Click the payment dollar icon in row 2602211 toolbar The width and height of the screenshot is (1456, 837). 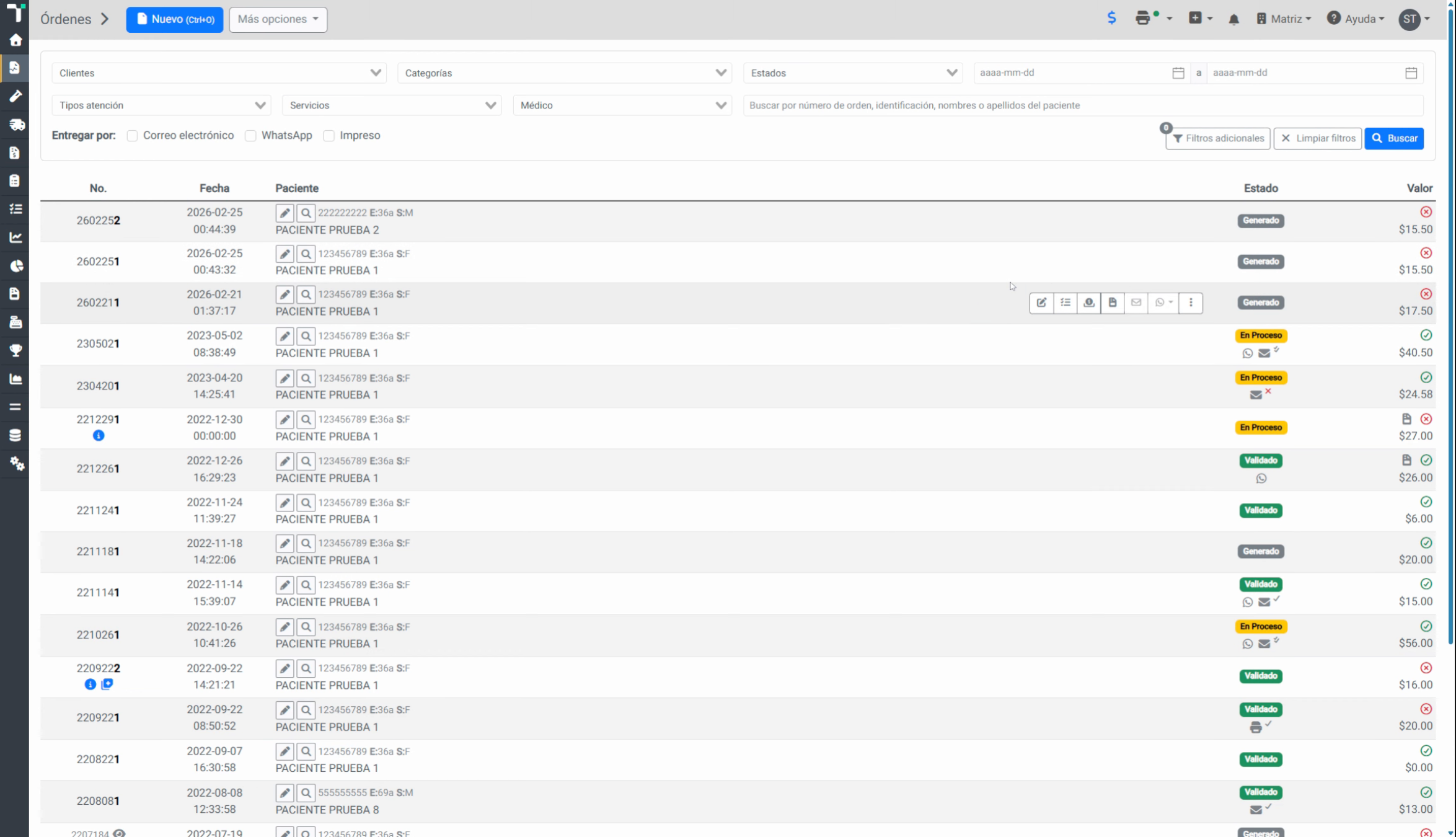[1088, 303]
